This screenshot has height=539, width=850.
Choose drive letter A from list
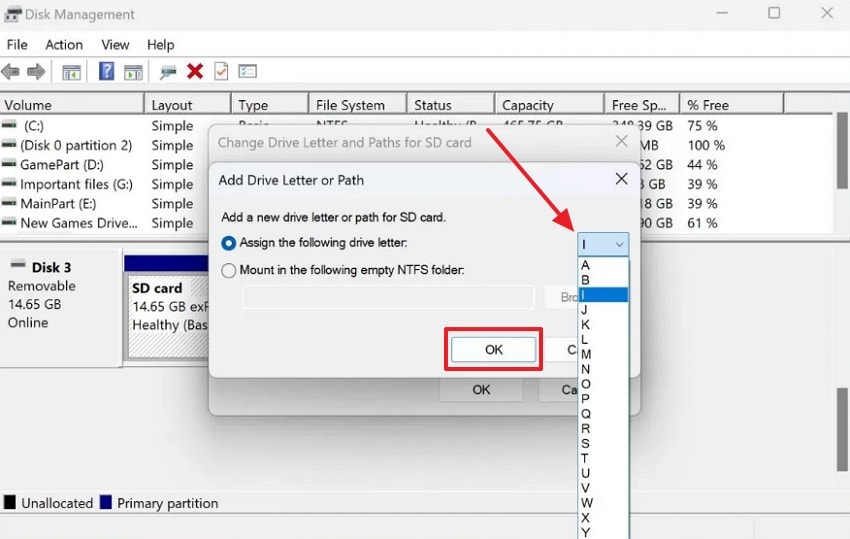[x=603, y=265]
